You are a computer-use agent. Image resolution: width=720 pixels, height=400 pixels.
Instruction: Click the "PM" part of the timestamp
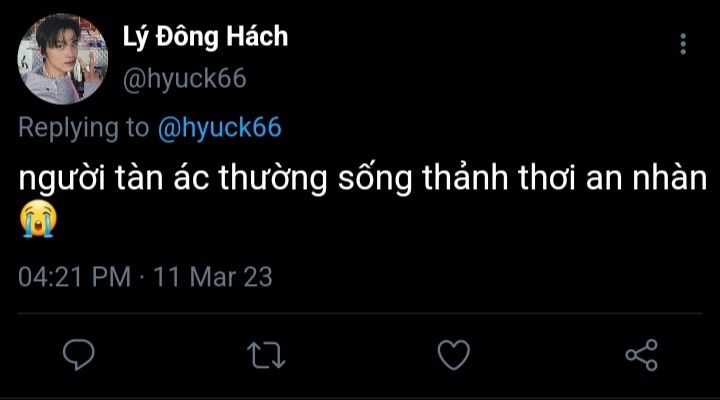[x=112, y=276]
